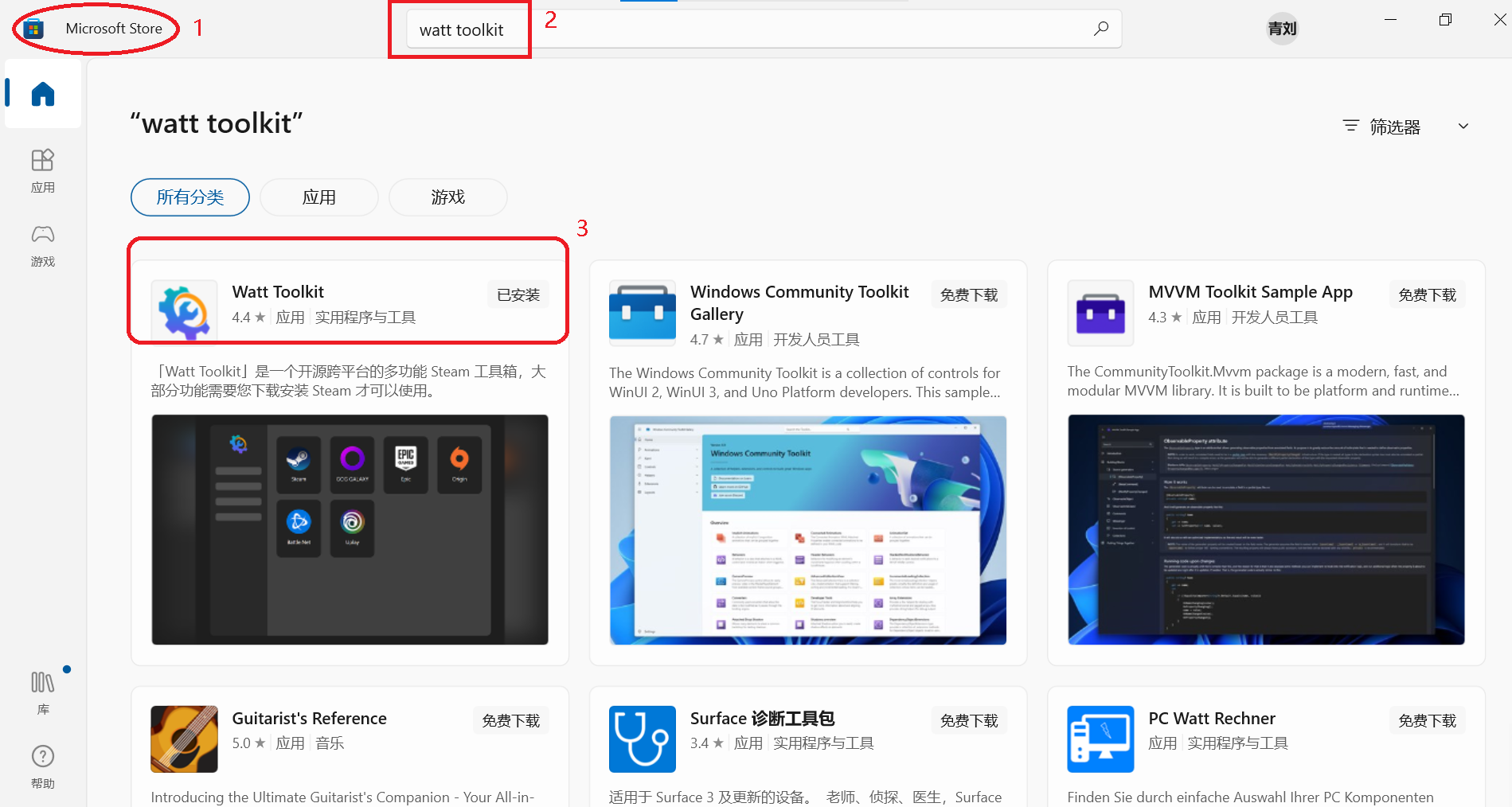Click the PC Watt Rechner description text

click(1251, 797)
